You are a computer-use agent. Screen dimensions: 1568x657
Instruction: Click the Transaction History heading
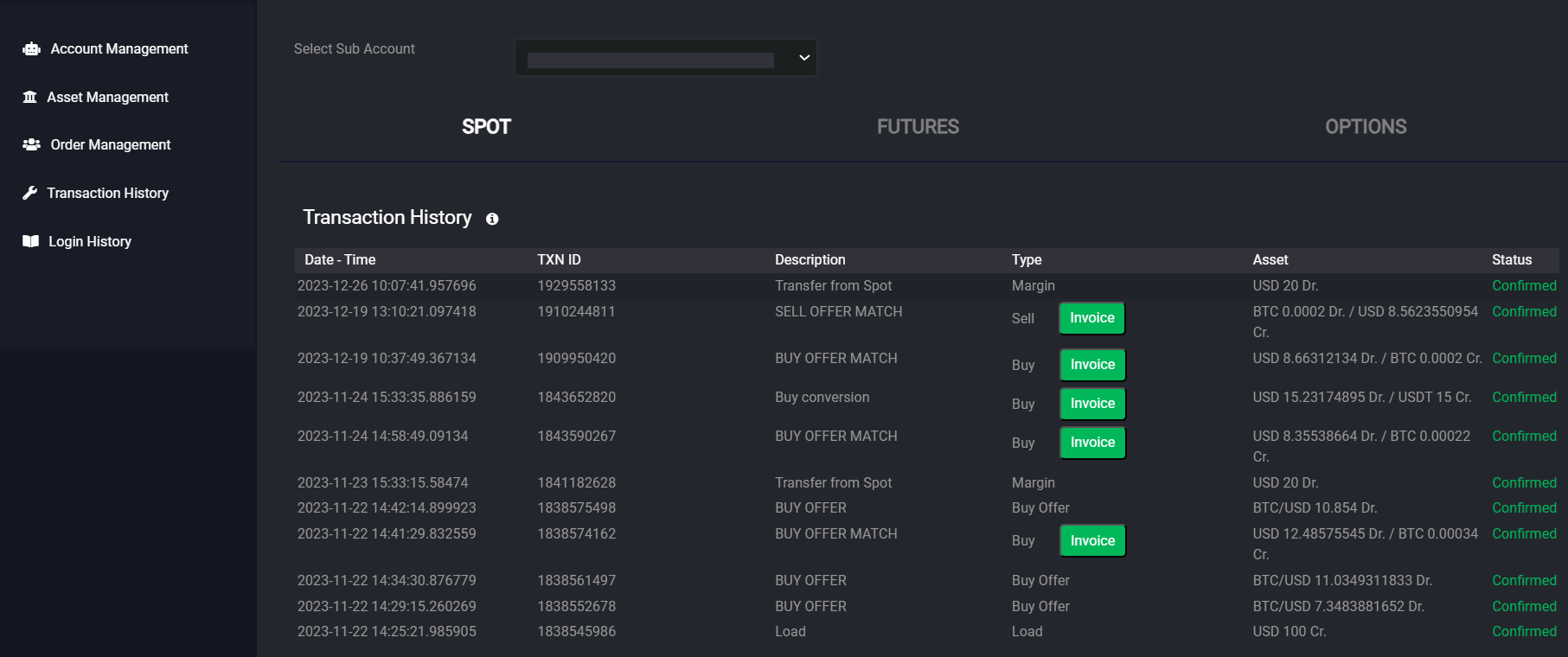pyautogui.click(x=387, y=217)
